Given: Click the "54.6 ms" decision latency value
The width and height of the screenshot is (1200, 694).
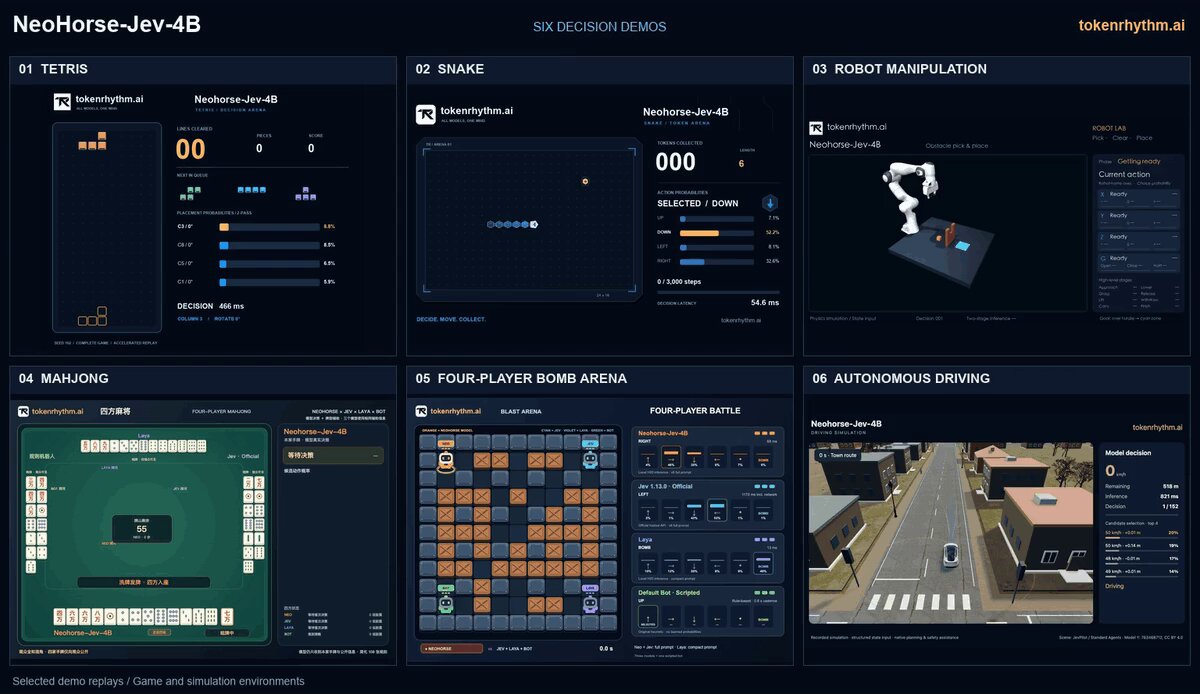Looking at the screenshot, I should coord(765,302).
